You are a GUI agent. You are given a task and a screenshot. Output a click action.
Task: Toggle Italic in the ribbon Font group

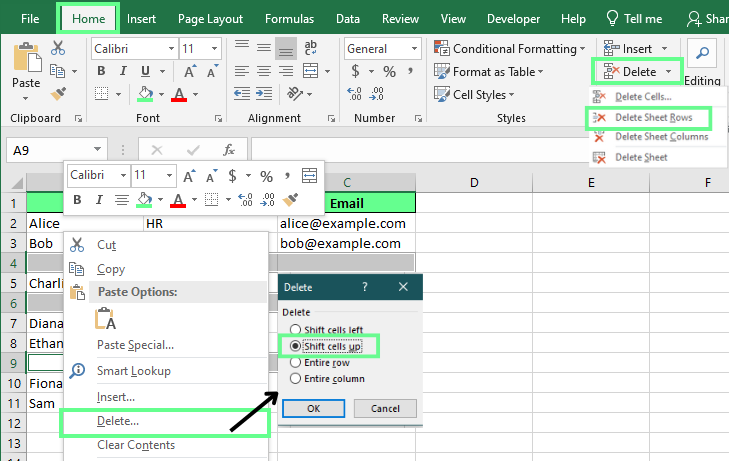tap(123, 71)
